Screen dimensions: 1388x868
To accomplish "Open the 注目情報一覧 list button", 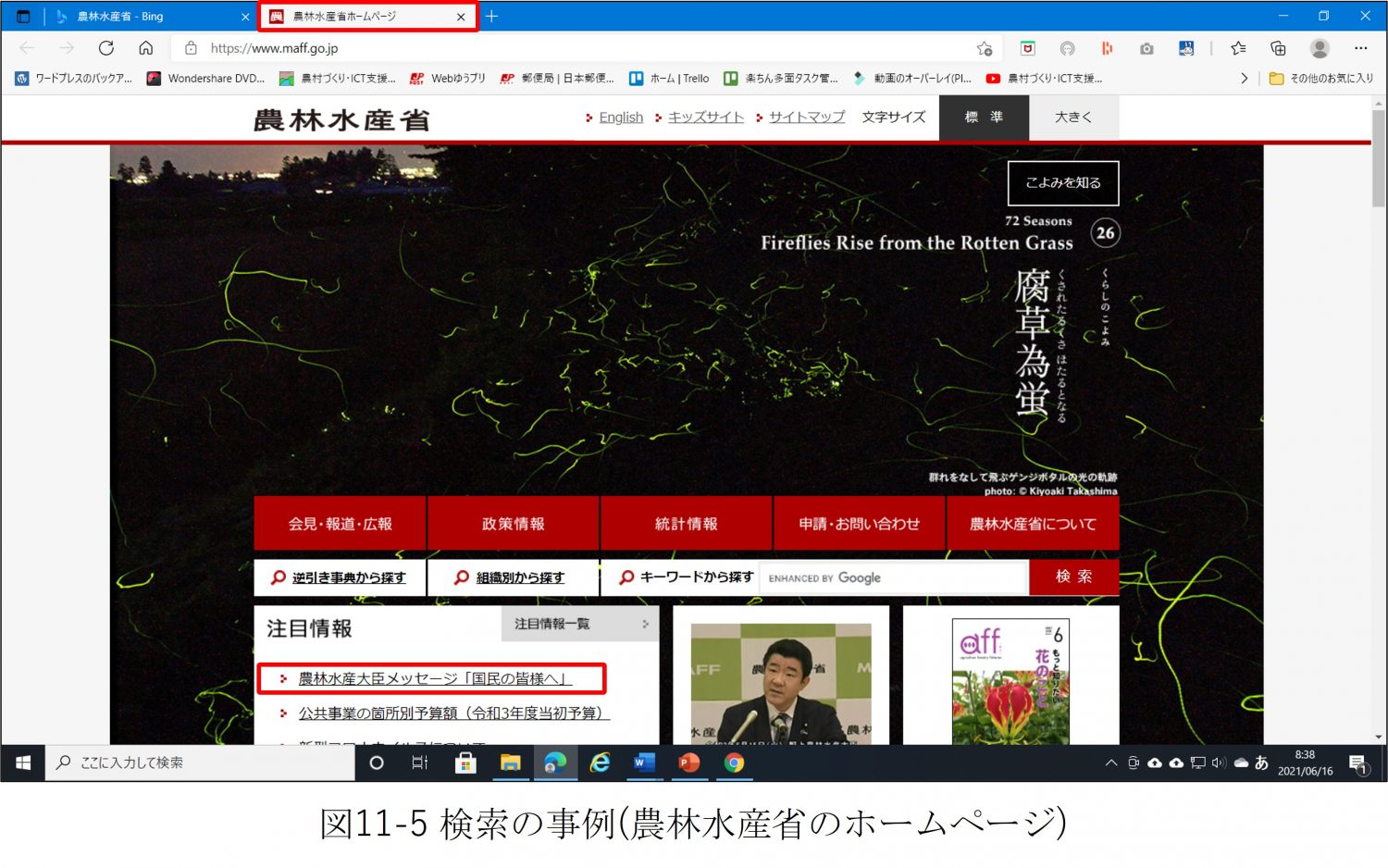I will tap(580, 624).
